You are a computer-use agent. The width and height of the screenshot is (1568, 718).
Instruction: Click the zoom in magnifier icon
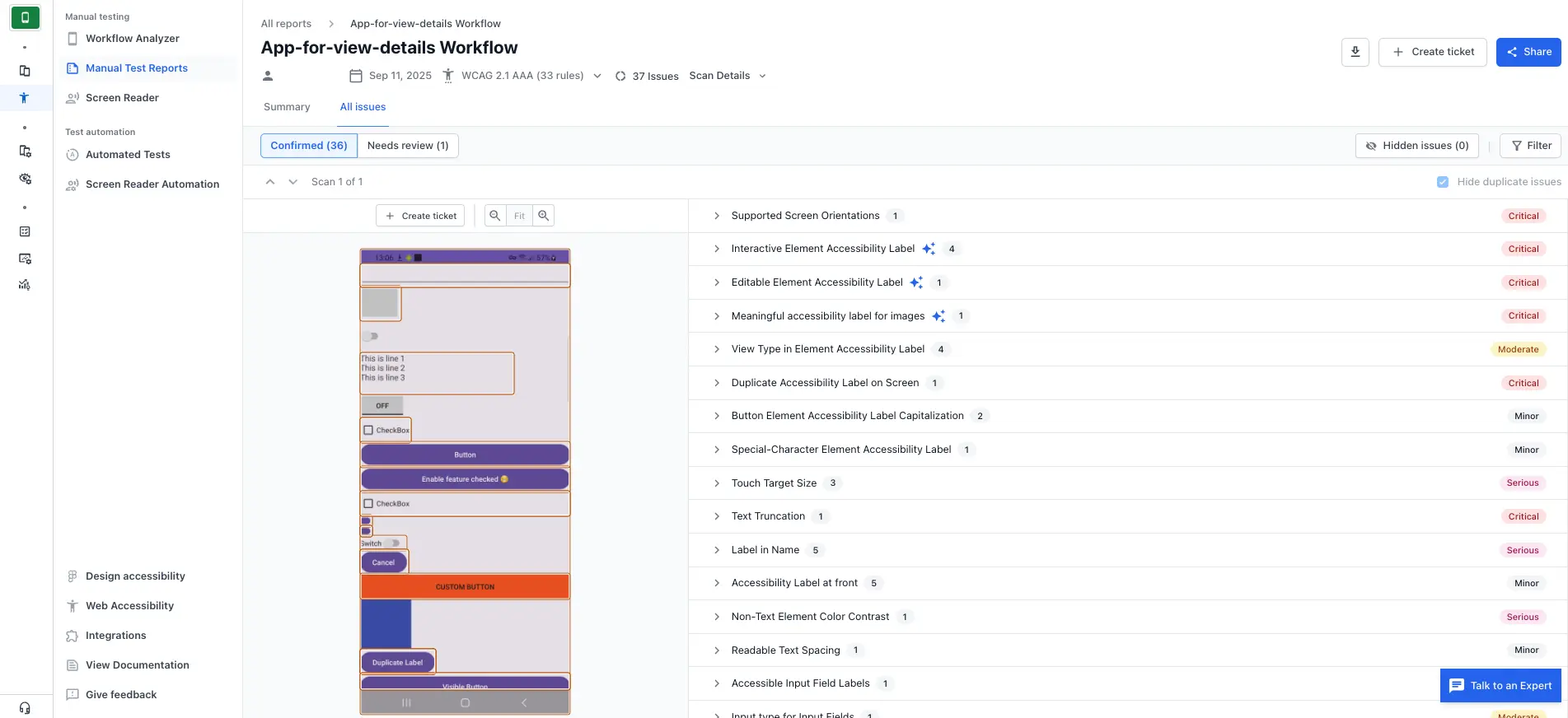click(x=543, y=216)
